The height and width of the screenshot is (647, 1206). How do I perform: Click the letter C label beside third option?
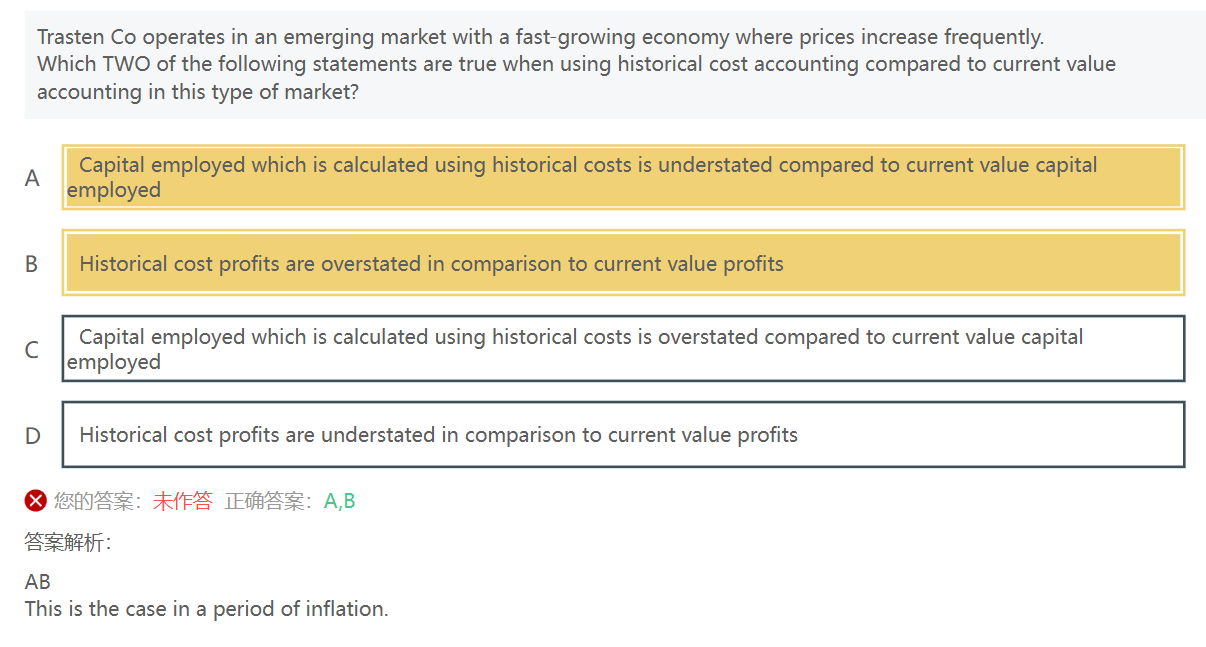pos(32,350)
